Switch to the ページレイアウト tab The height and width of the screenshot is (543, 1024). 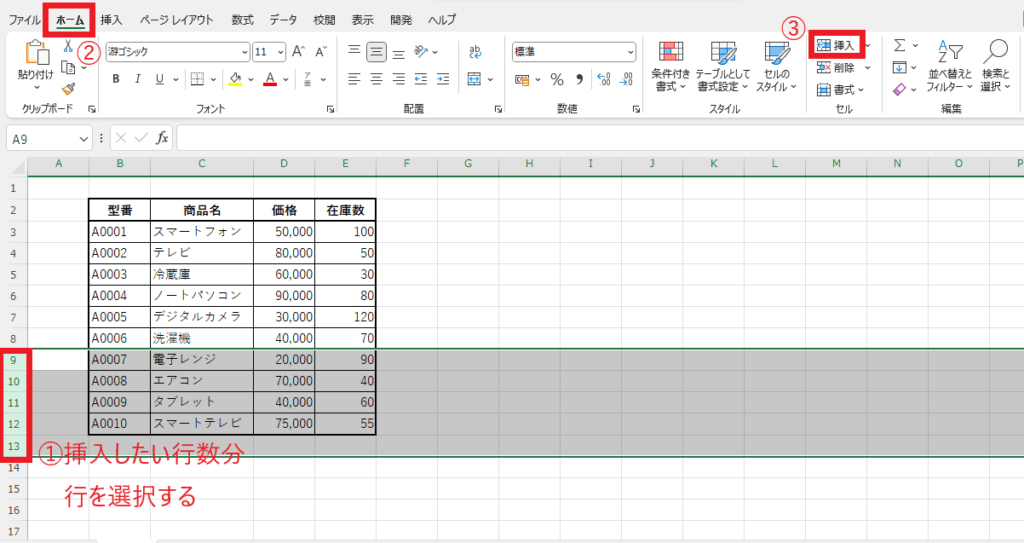click(177, 20)
